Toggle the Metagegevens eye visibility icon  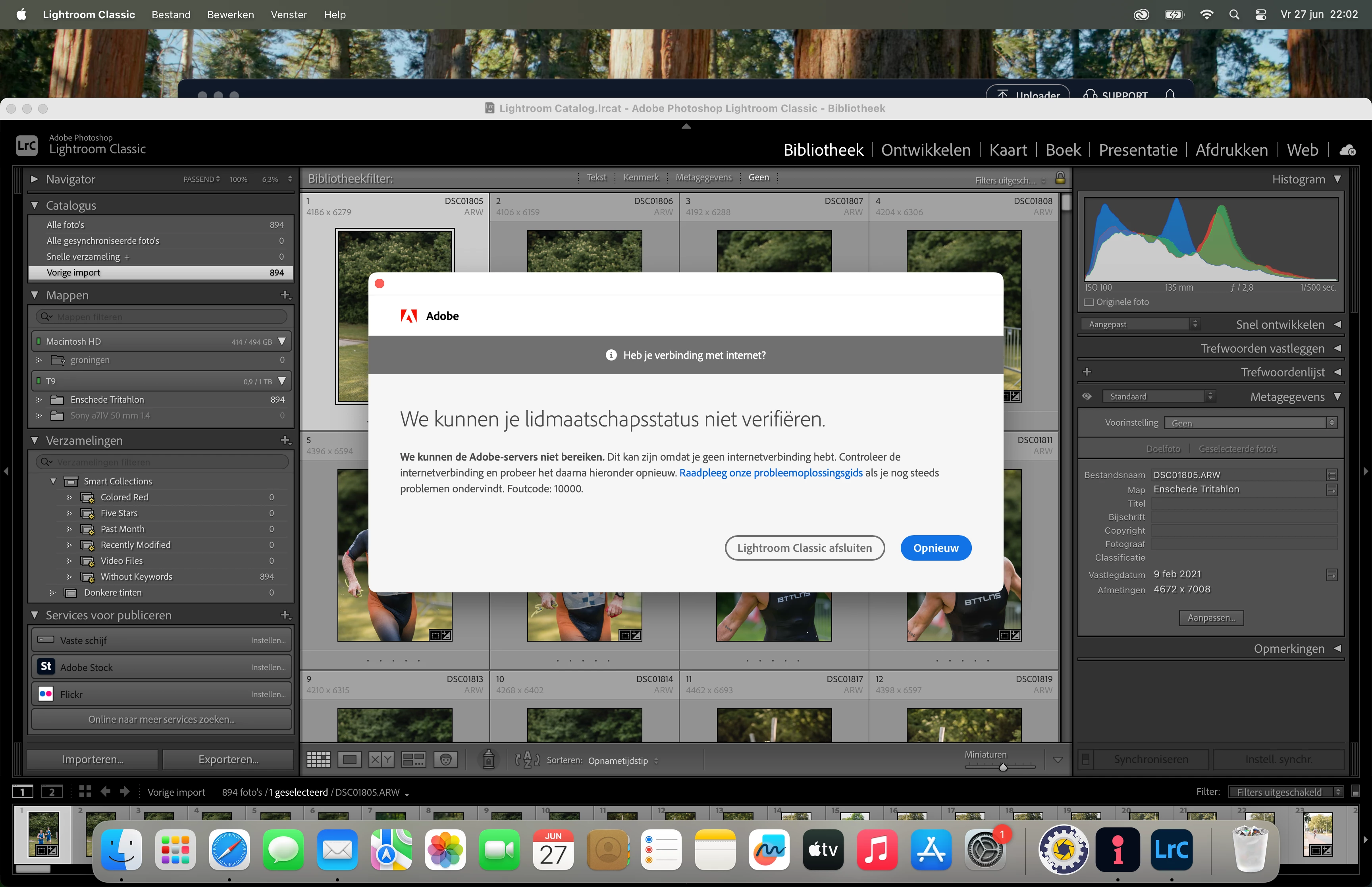point(1087,397)
